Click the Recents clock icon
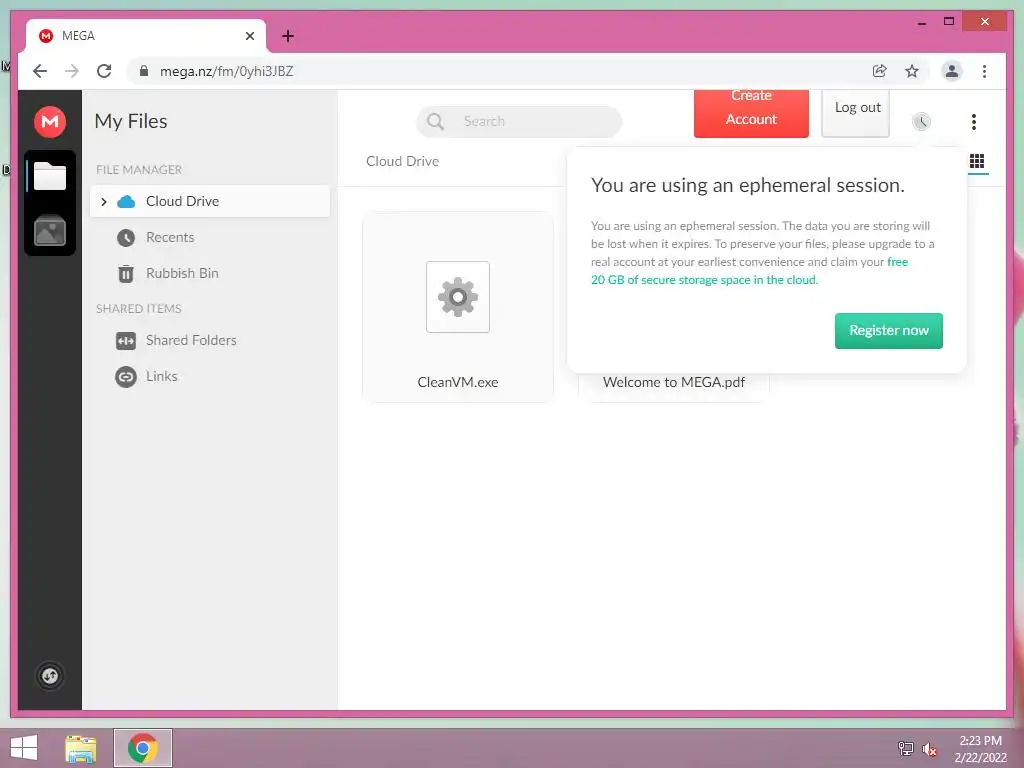 [126, 238]
